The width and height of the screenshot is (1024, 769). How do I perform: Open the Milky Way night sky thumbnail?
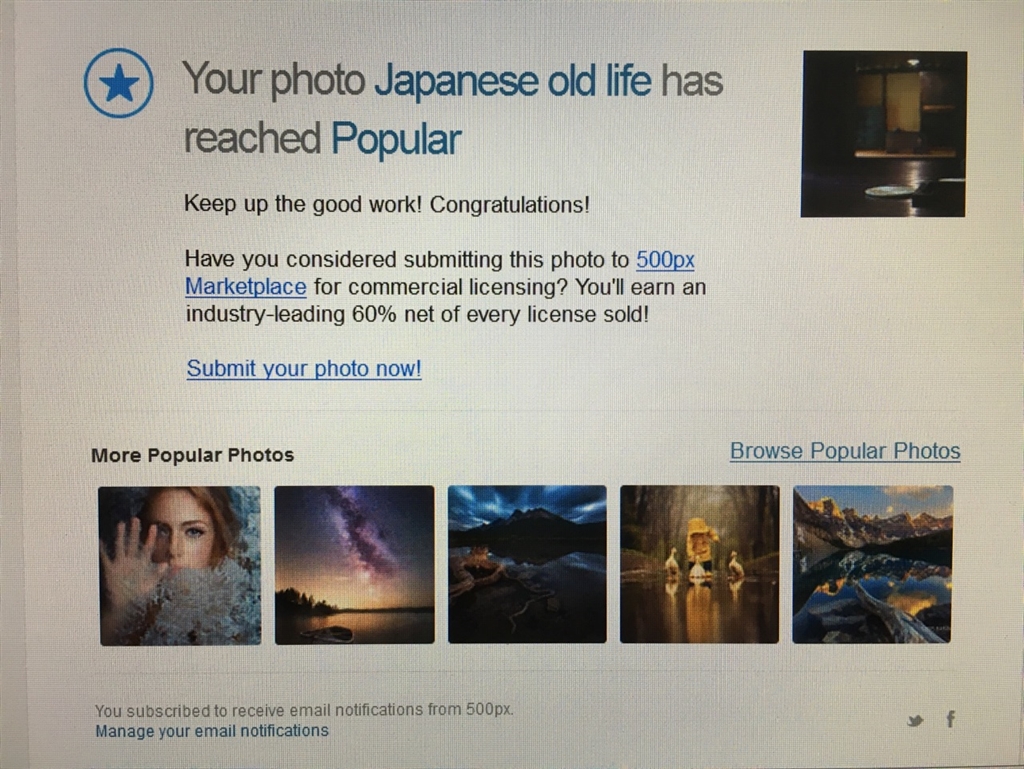355,565
